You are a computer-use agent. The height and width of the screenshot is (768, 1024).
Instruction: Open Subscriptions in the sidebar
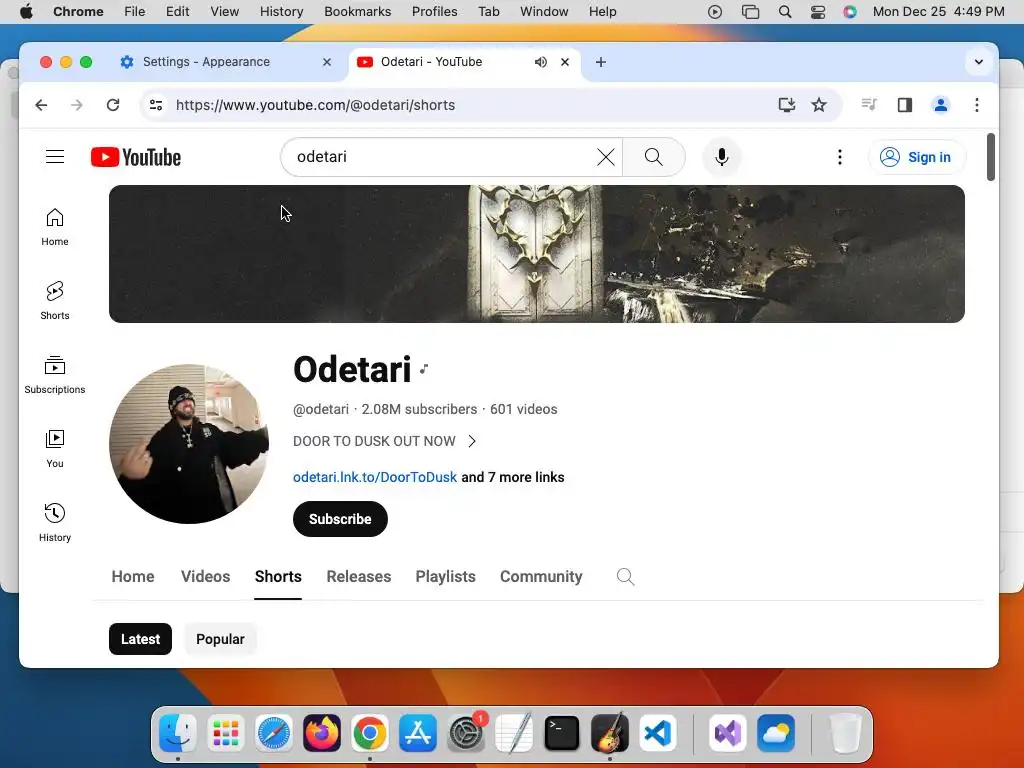click(55, 375)
